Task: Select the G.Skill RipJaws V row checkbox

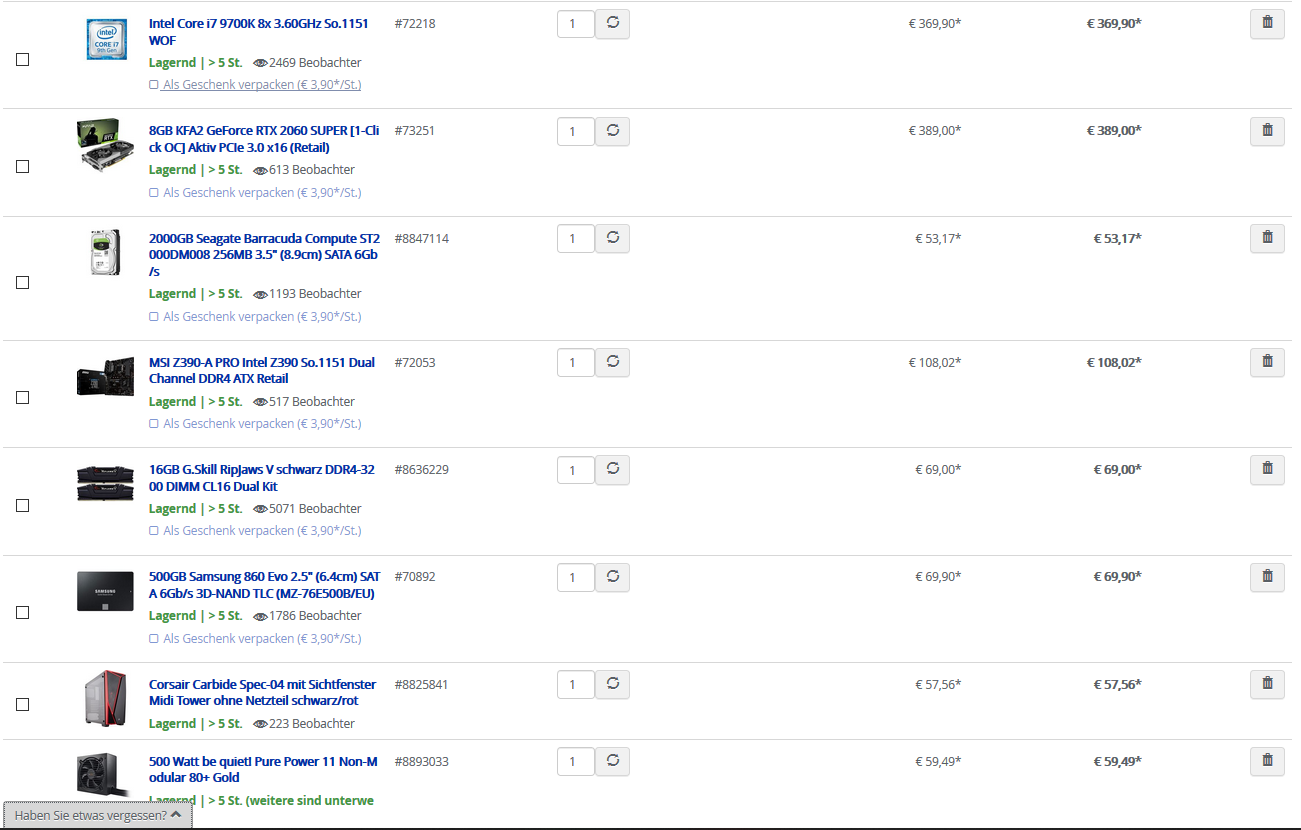Action: pyautogui.click(x=23, y=505)
